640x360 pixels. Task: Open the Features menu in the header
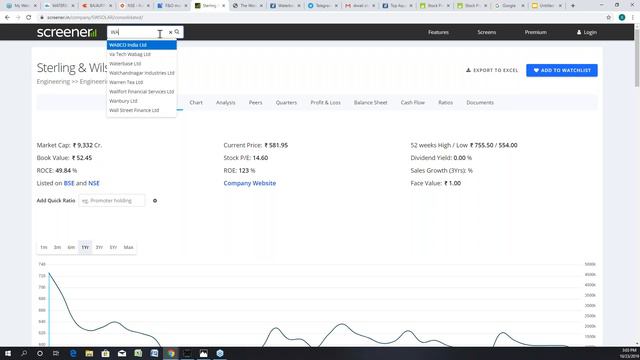tap(438, 32)
